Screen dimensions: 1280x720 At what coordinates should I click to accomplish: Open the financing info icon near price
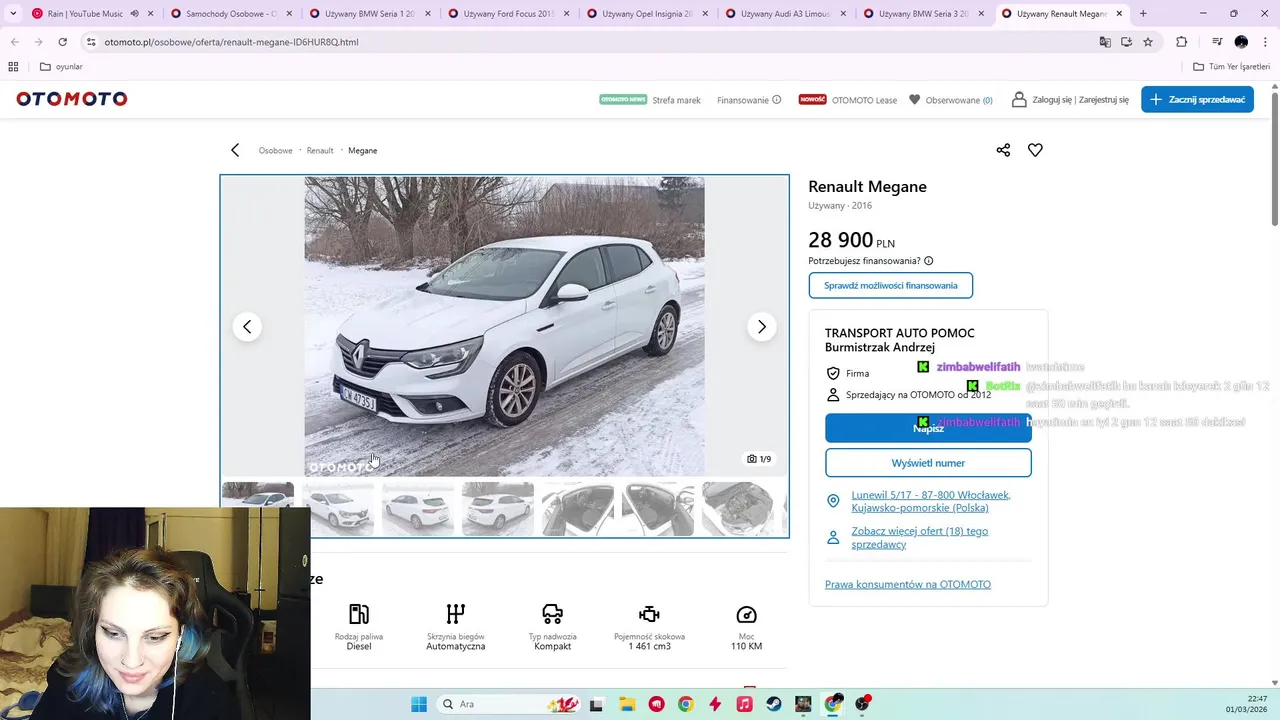pyautogui.click(x=929, y=261)
